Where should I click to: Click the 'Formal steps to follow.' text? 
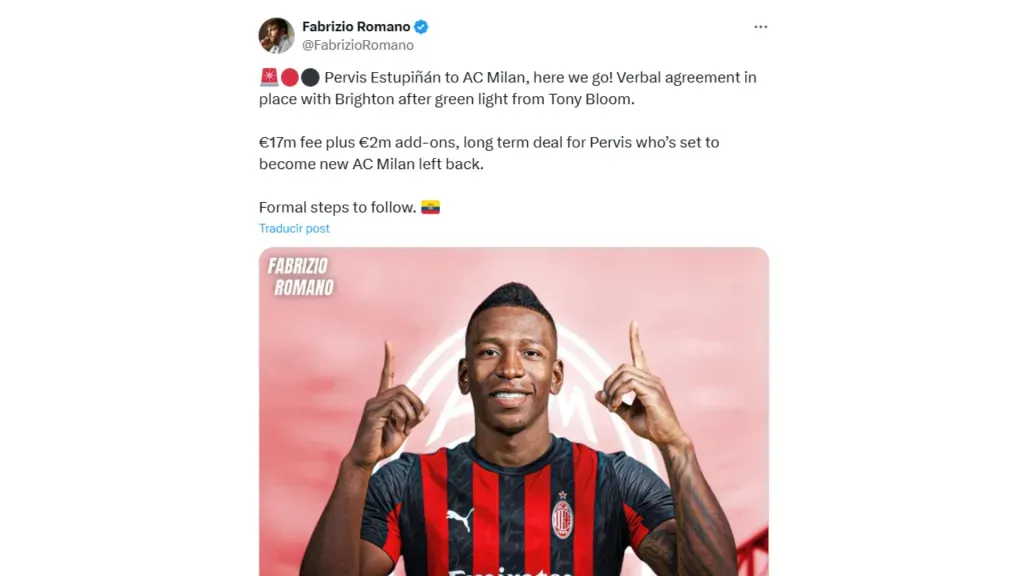coord(337,208)
